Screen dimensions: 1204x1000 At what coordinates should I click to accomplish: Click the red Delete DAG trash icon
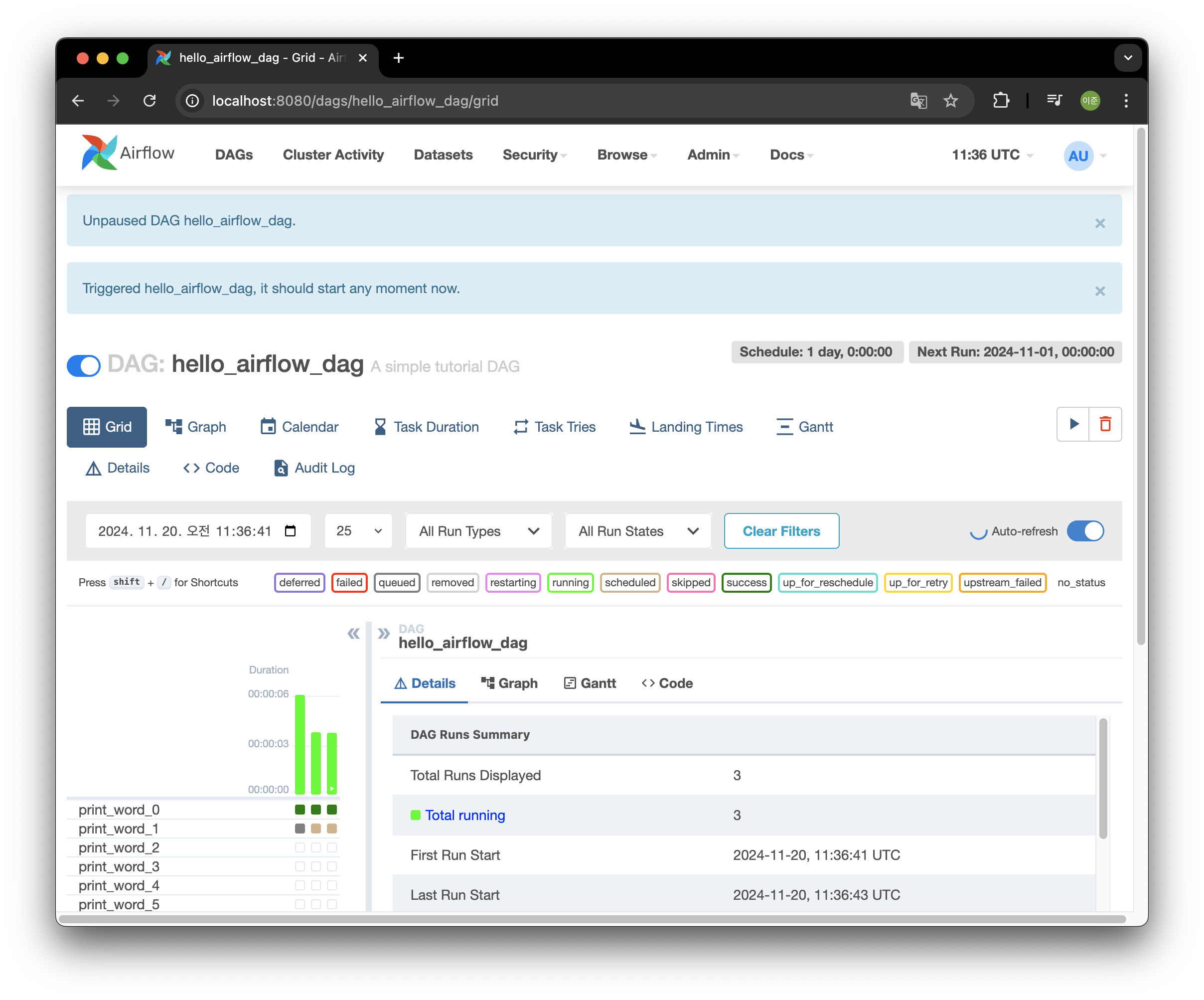(1105, 424)
